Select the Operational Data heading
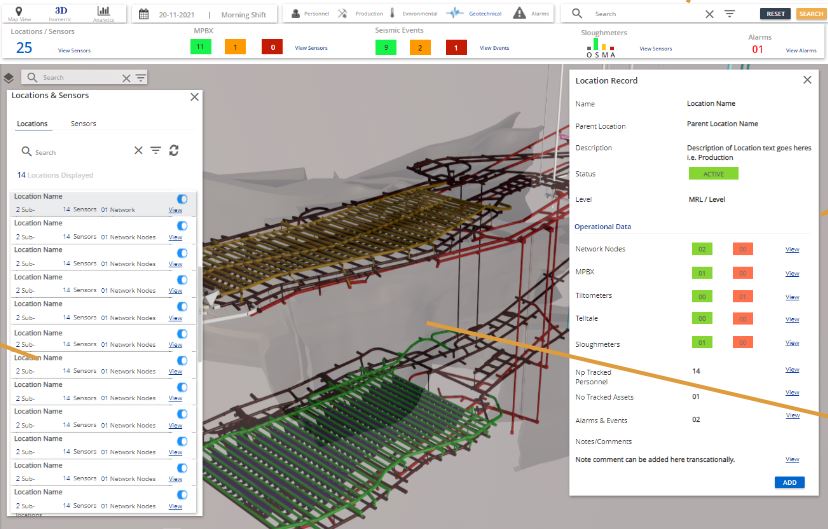 603,226
